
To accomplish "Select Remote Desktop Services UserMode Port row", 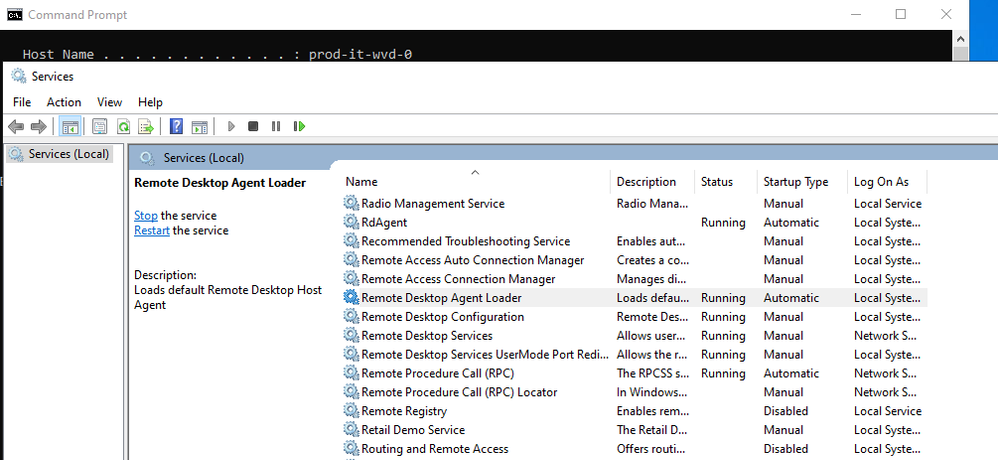I will [635, 354].
